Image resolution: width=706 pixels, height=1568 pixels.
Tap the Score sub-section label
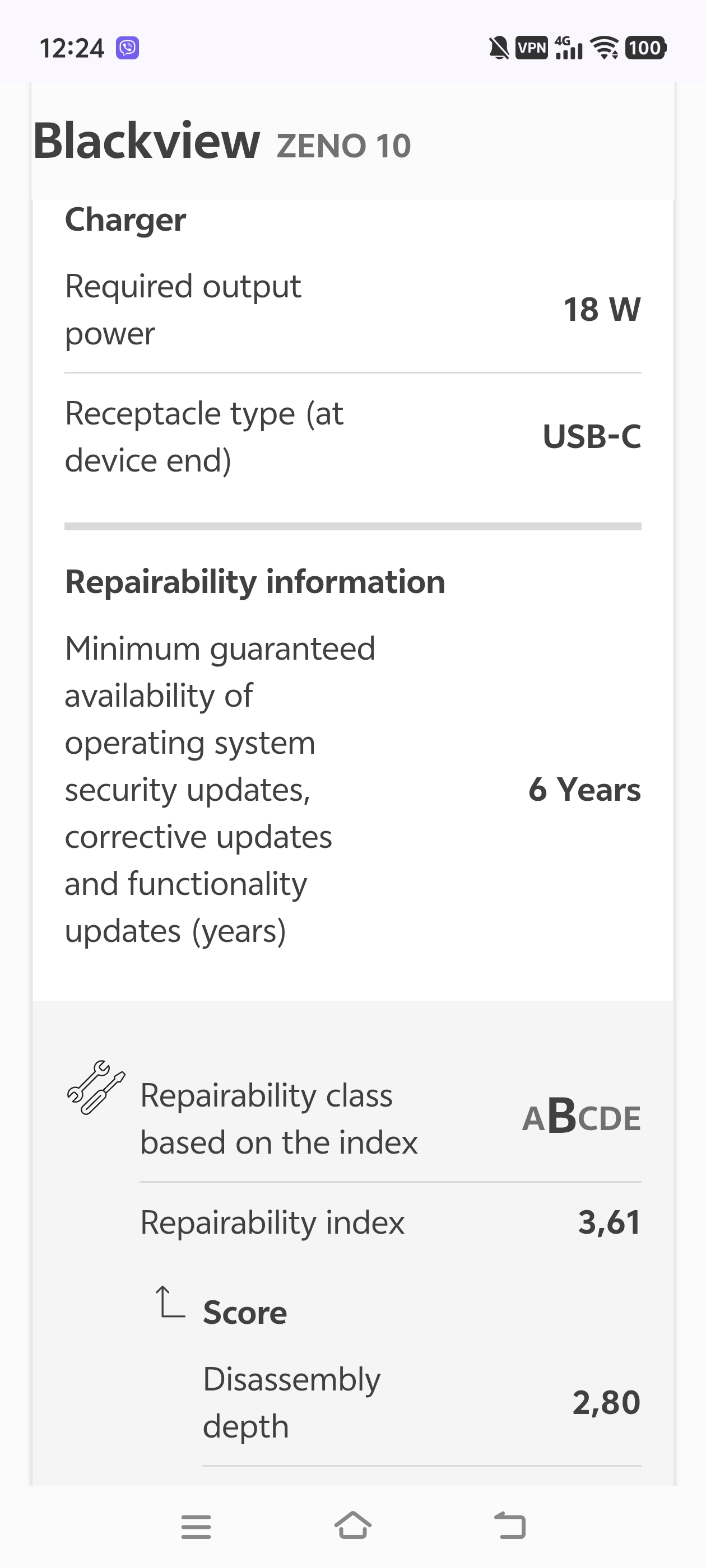coord(245,1312)
